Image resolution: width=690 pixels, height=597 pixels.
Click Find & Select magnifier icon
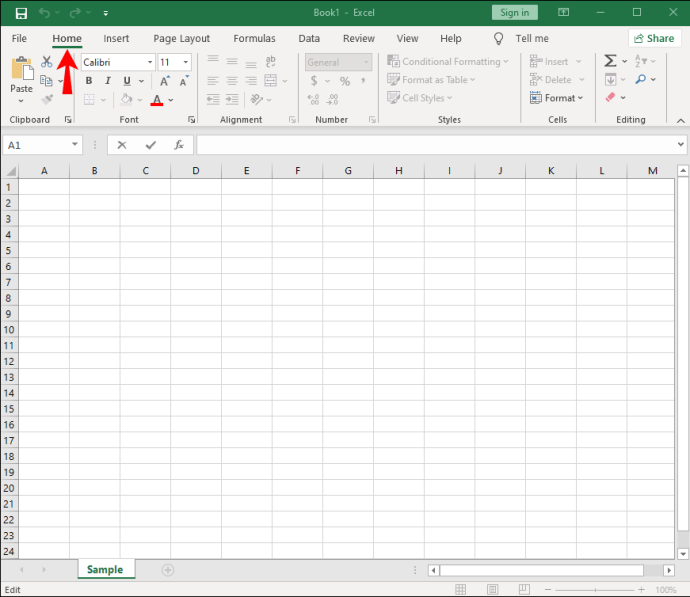tap(641, 79)
